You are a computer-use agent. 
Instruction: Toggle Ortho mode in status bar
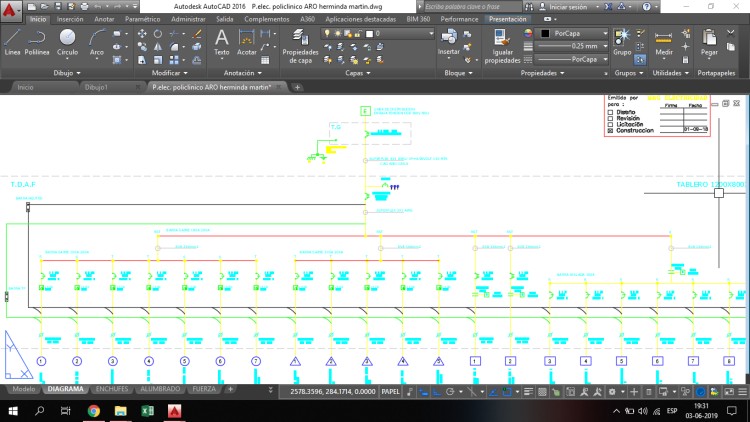437,392
